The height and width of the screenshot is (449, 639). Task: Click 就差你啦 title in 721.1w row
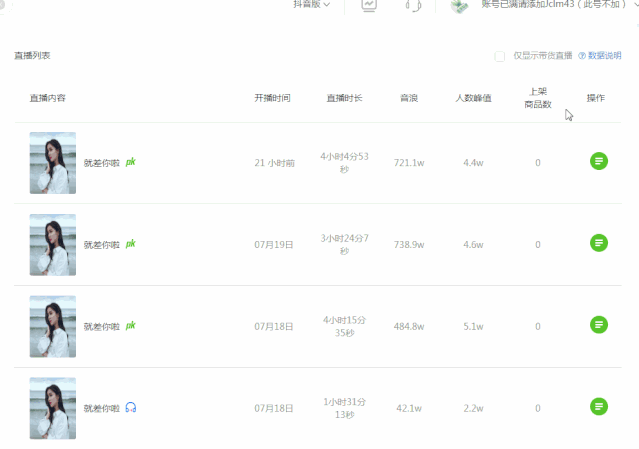click(102, 163)
